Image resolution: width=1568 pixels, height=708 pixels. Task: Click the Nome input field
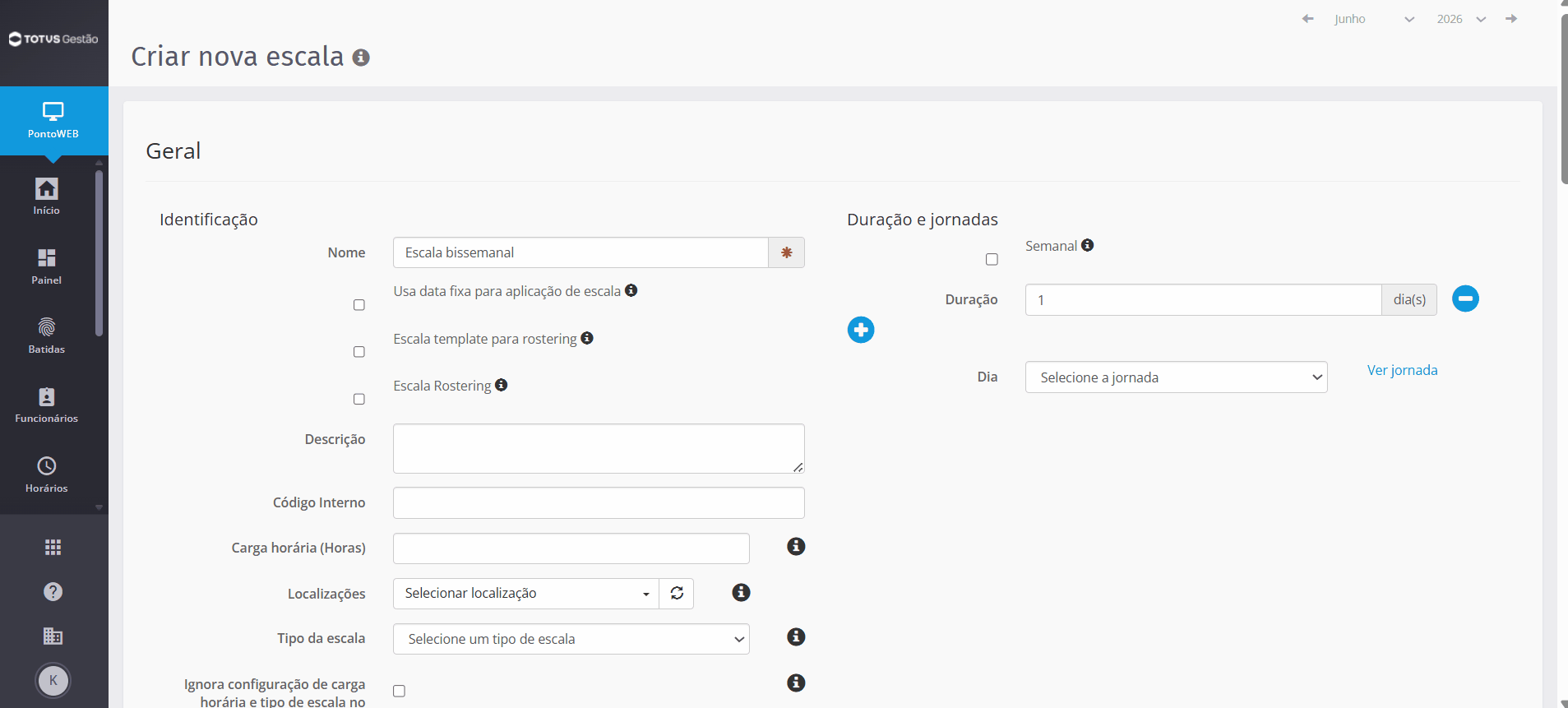point(580,252)
